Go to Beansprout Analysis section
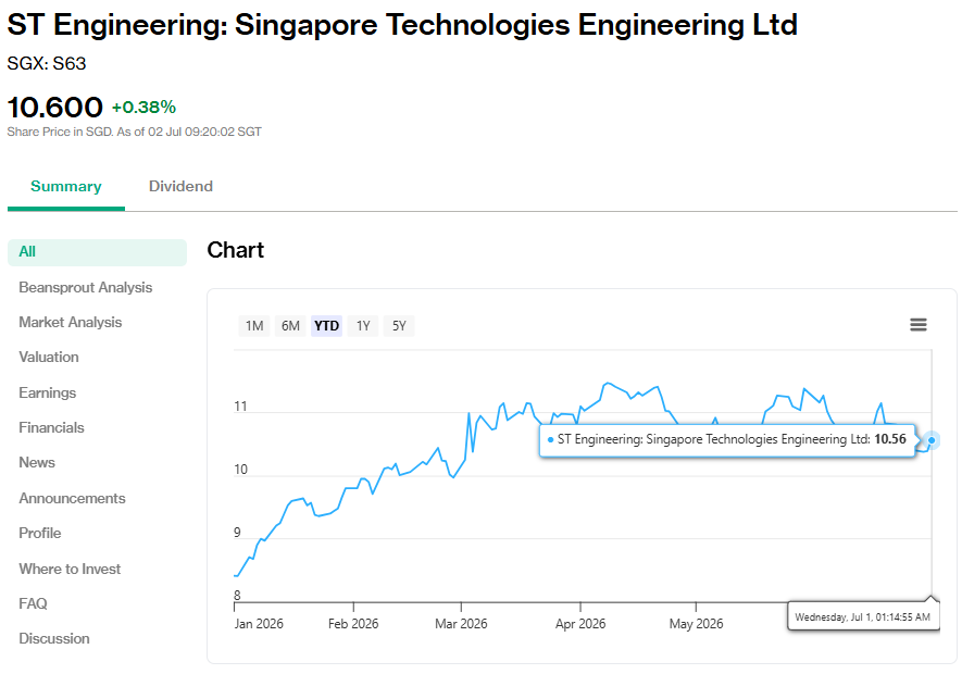The image size is (962, 674). click(85, 288)
